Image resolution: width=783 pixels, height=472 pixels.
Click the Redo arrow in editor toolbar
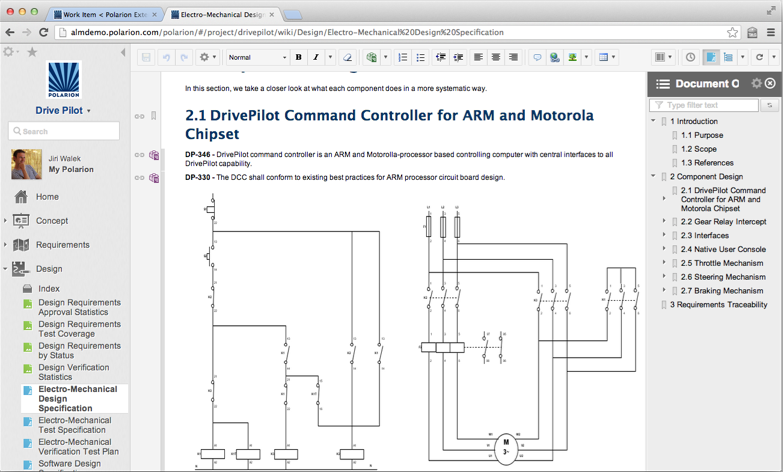[x=184, y=57]
